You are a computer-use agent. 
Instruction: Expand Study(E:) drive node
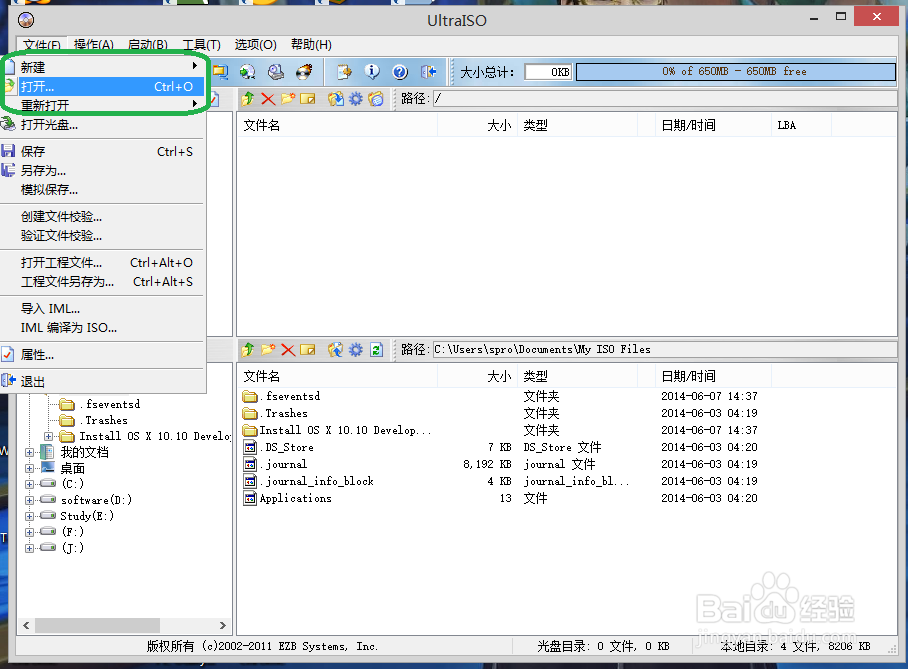29,516
